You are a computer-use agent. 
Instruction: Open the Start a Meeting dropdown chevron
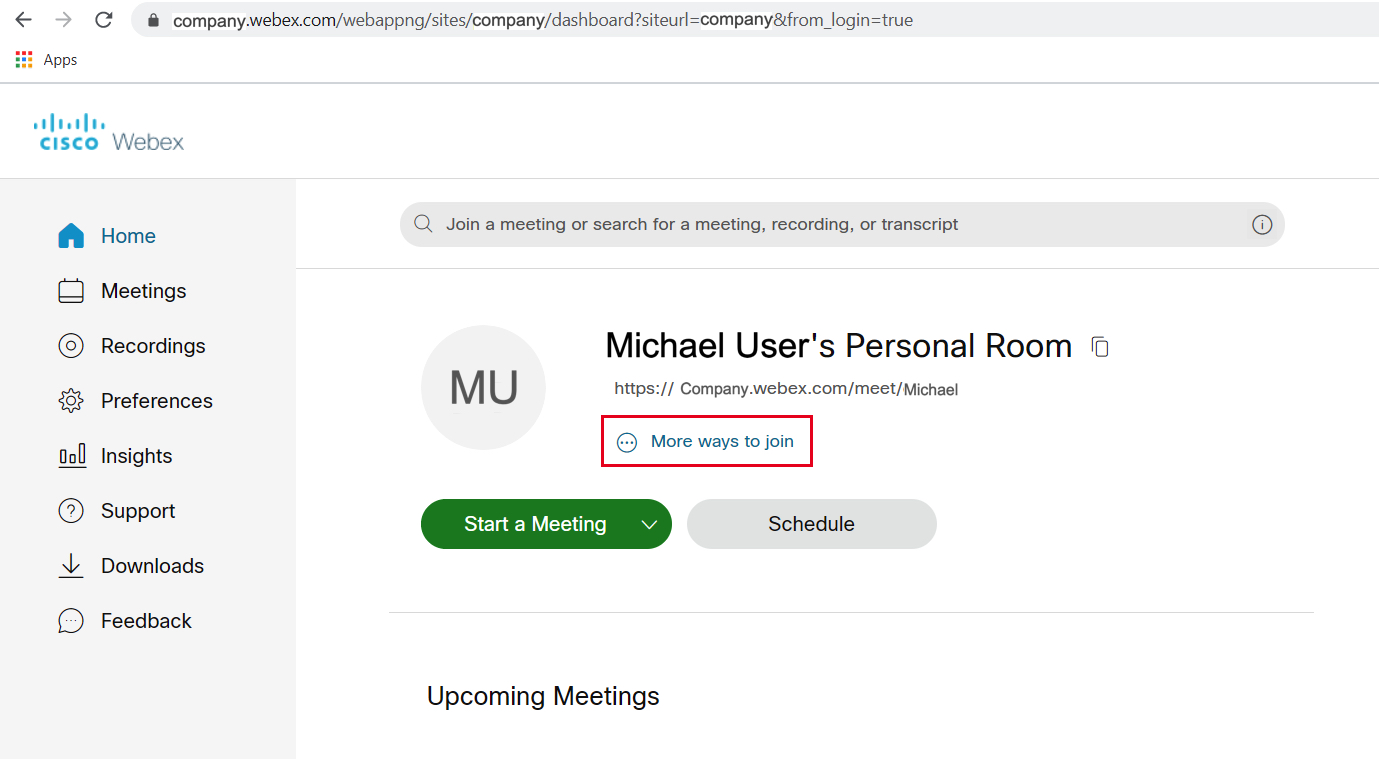pos(650,523)
